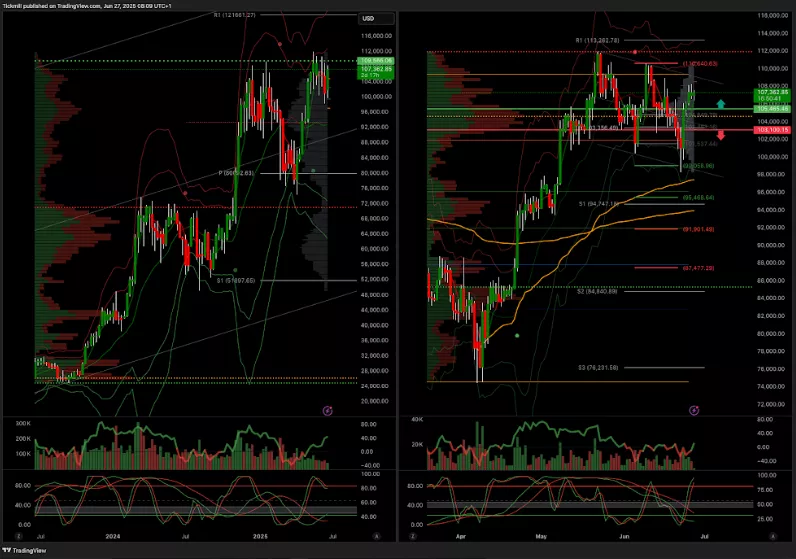Viewport: 796px width, 559px height.
Task: Click the purple lightning icon on right chart
Action: point(694,410)
